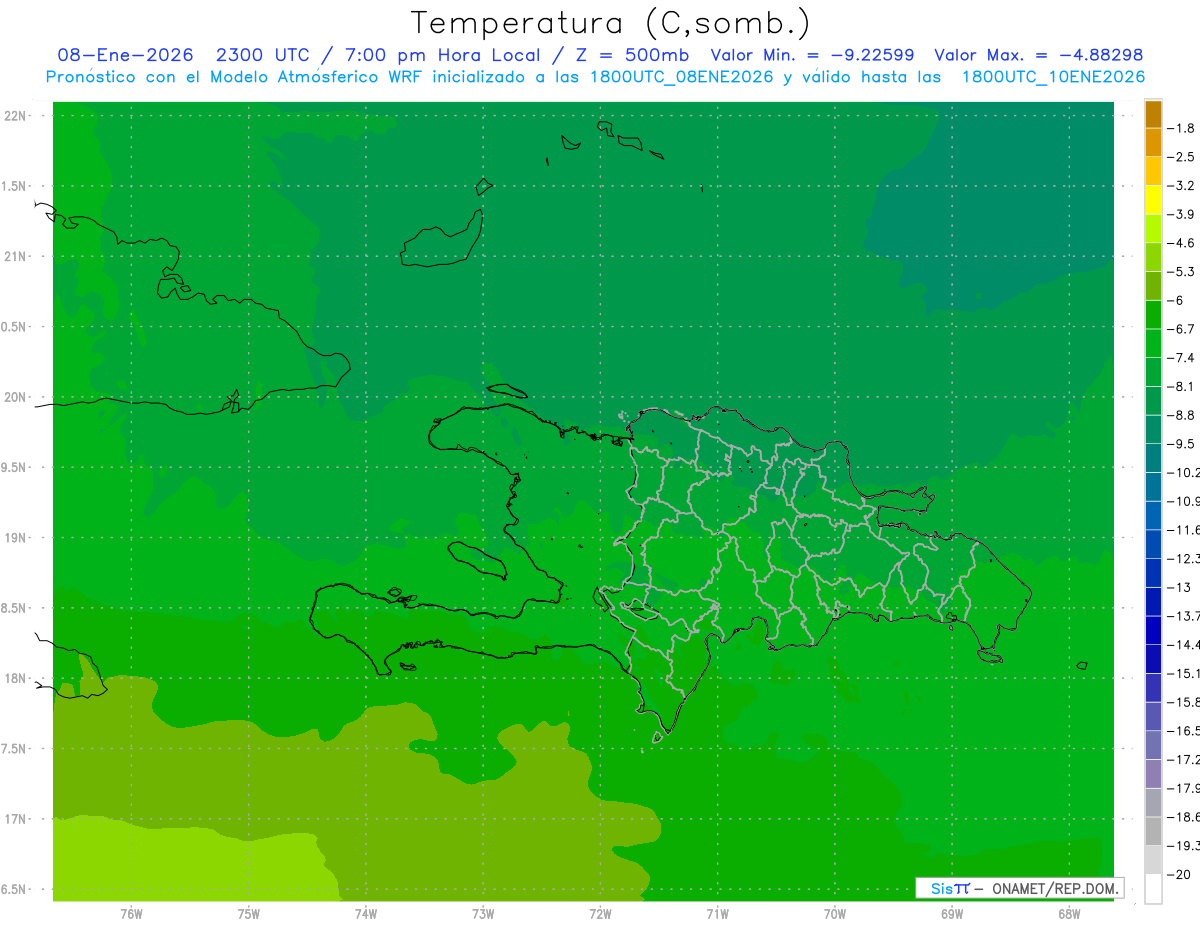Click the longitude label 69W
The height and width of the screenshot is (927, 1200).
pyautogui.click(x=952, y=913)
